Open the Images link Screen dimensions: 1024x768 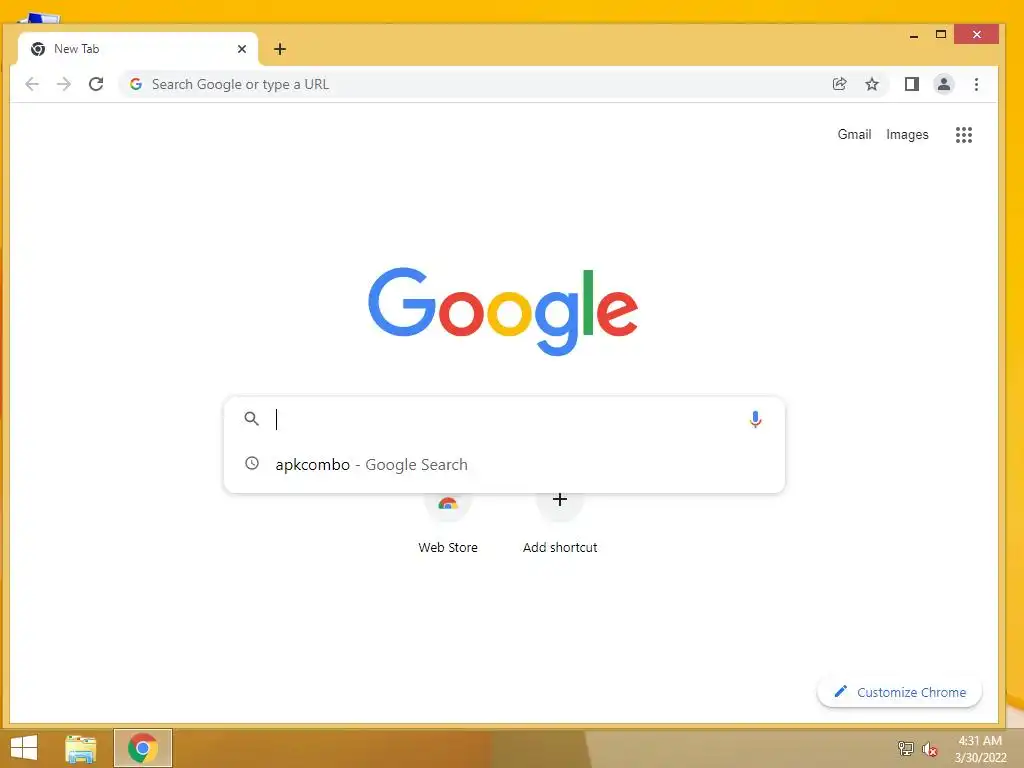[x=907, y=135]
